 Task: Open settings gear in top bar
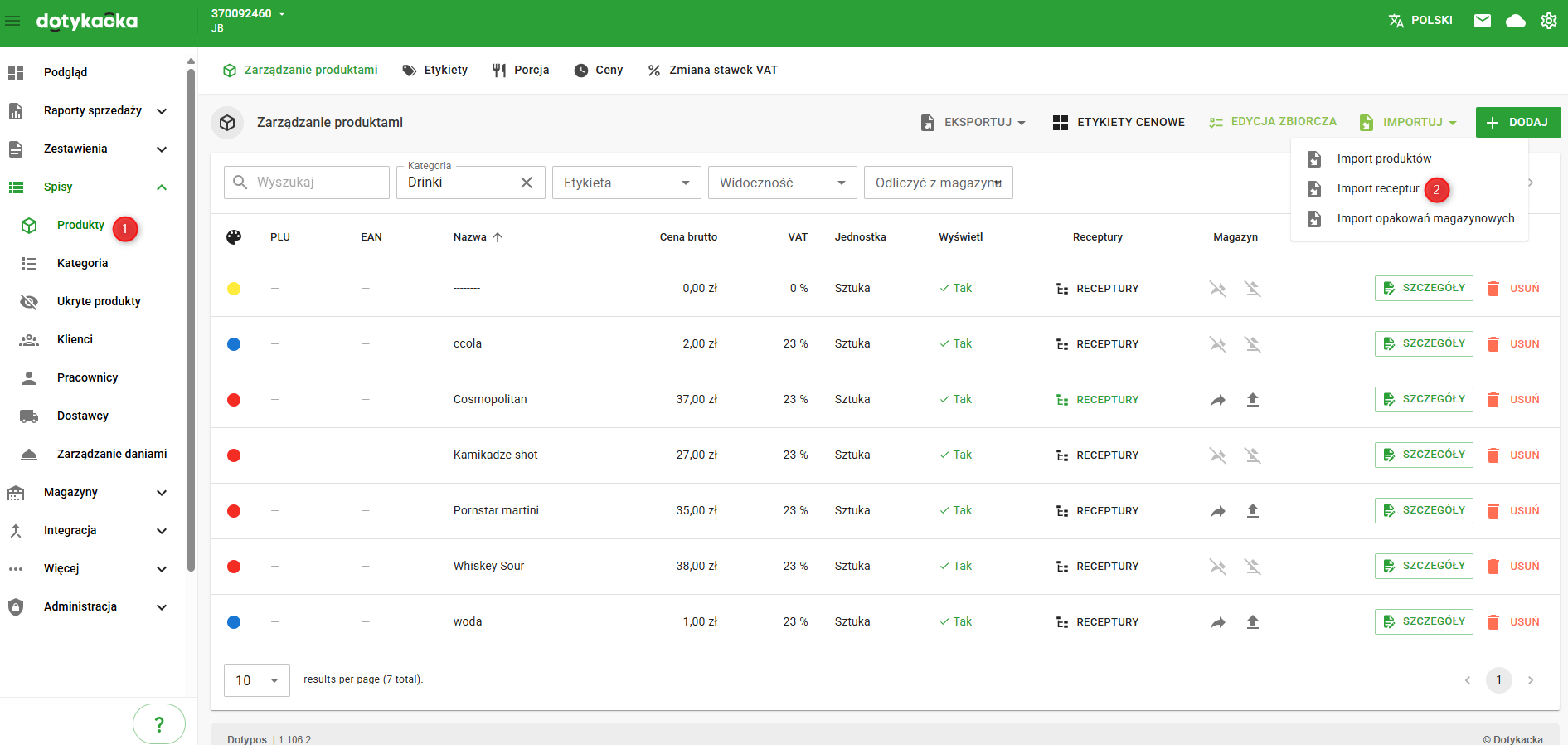[x=1548, y=21]
